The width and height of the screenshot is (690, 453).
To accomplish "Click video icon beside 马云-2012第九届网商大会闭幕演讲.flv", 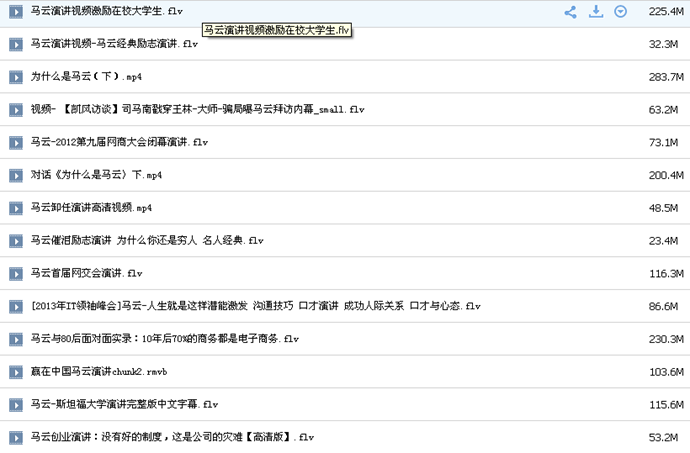I will click(x=16, y=143).
